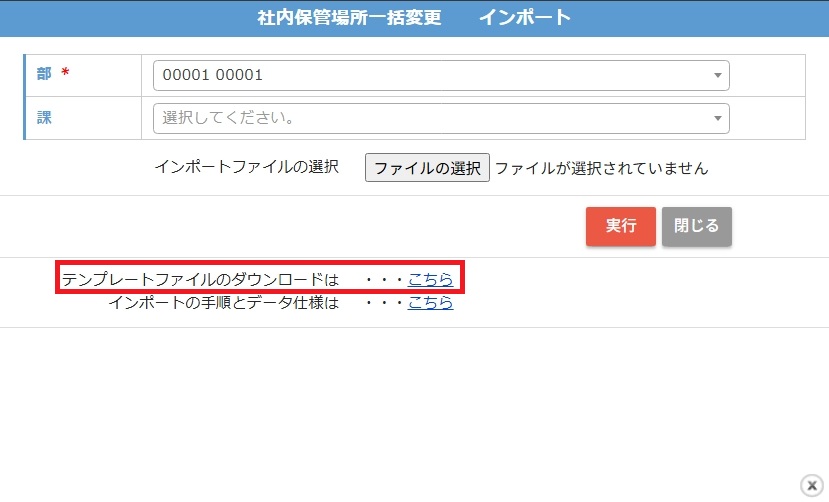Click the arrow of the 部 combo box
Image resolution: width=829 pixels, height=502 pixels.
point(717,76)
